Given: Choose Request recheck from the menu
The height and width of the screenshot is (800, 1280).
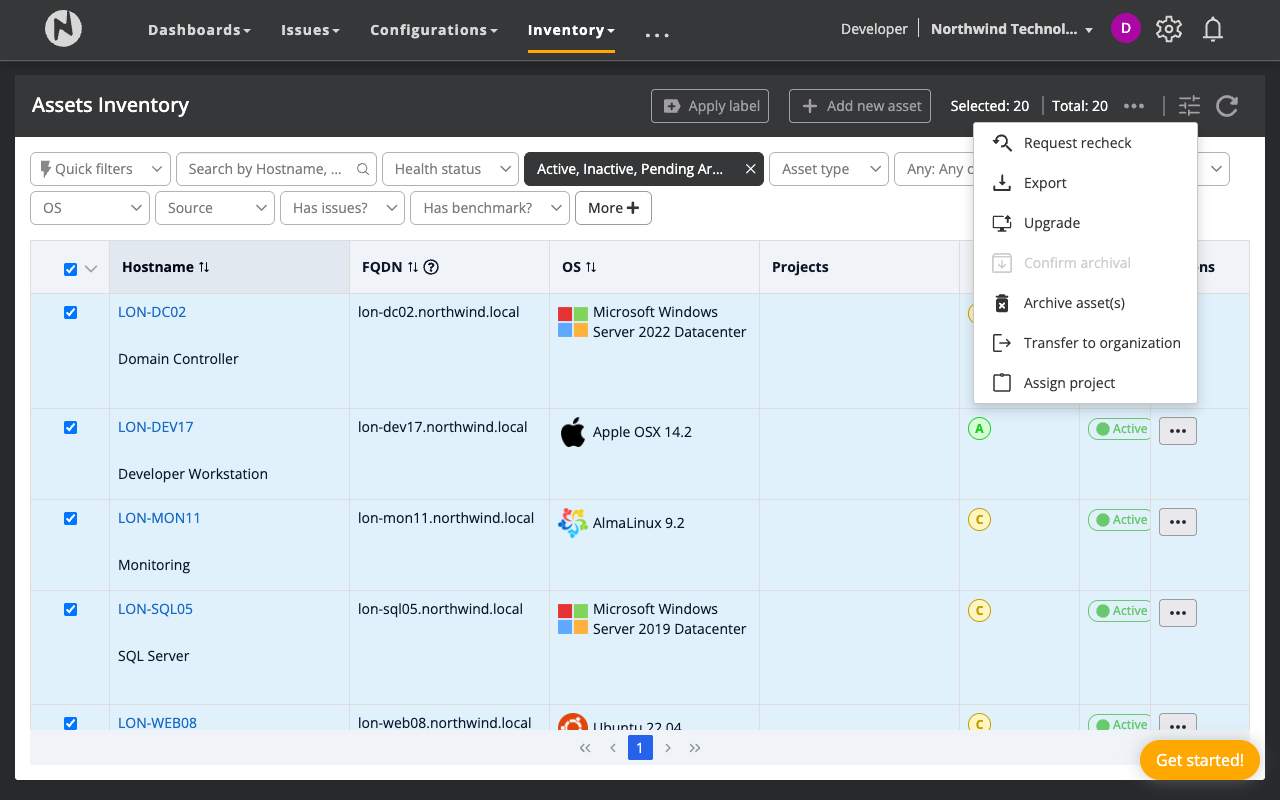Looking at the screenshot, I should (1085, 143).
